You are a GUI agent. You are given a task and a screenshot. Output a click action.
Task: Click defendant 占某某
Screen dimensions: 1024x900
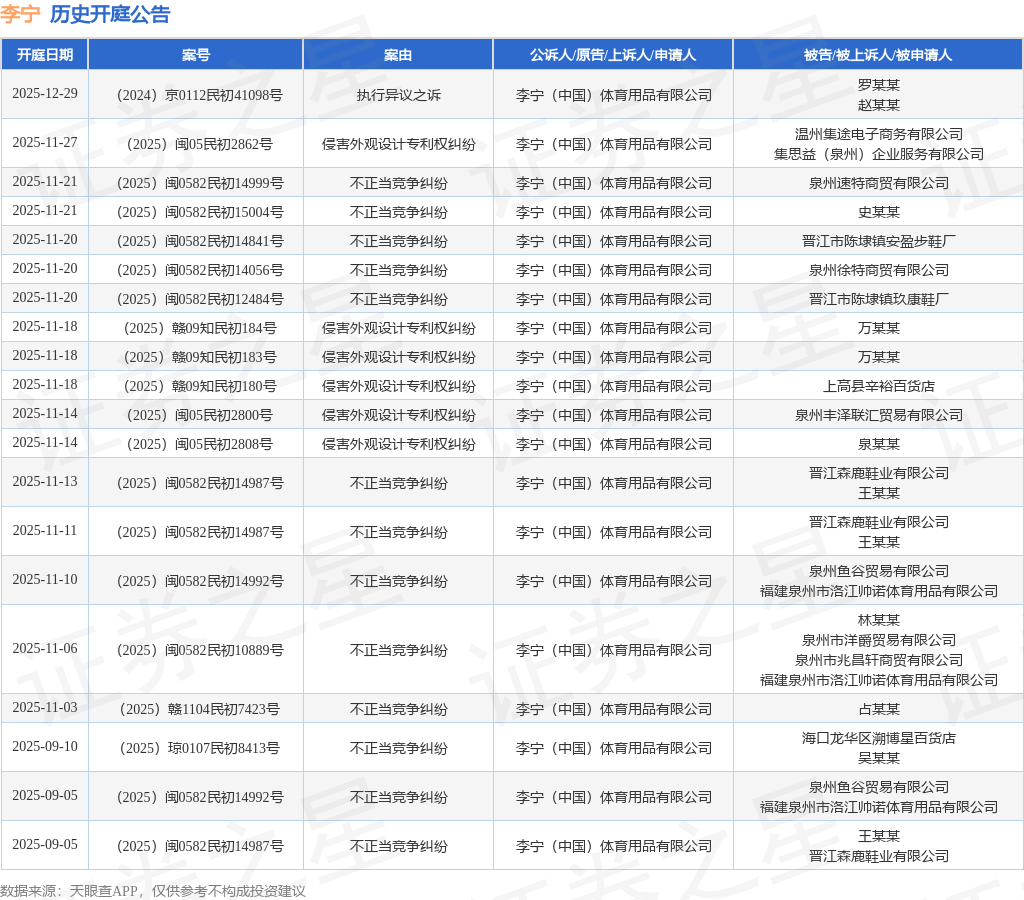point(878,709)
